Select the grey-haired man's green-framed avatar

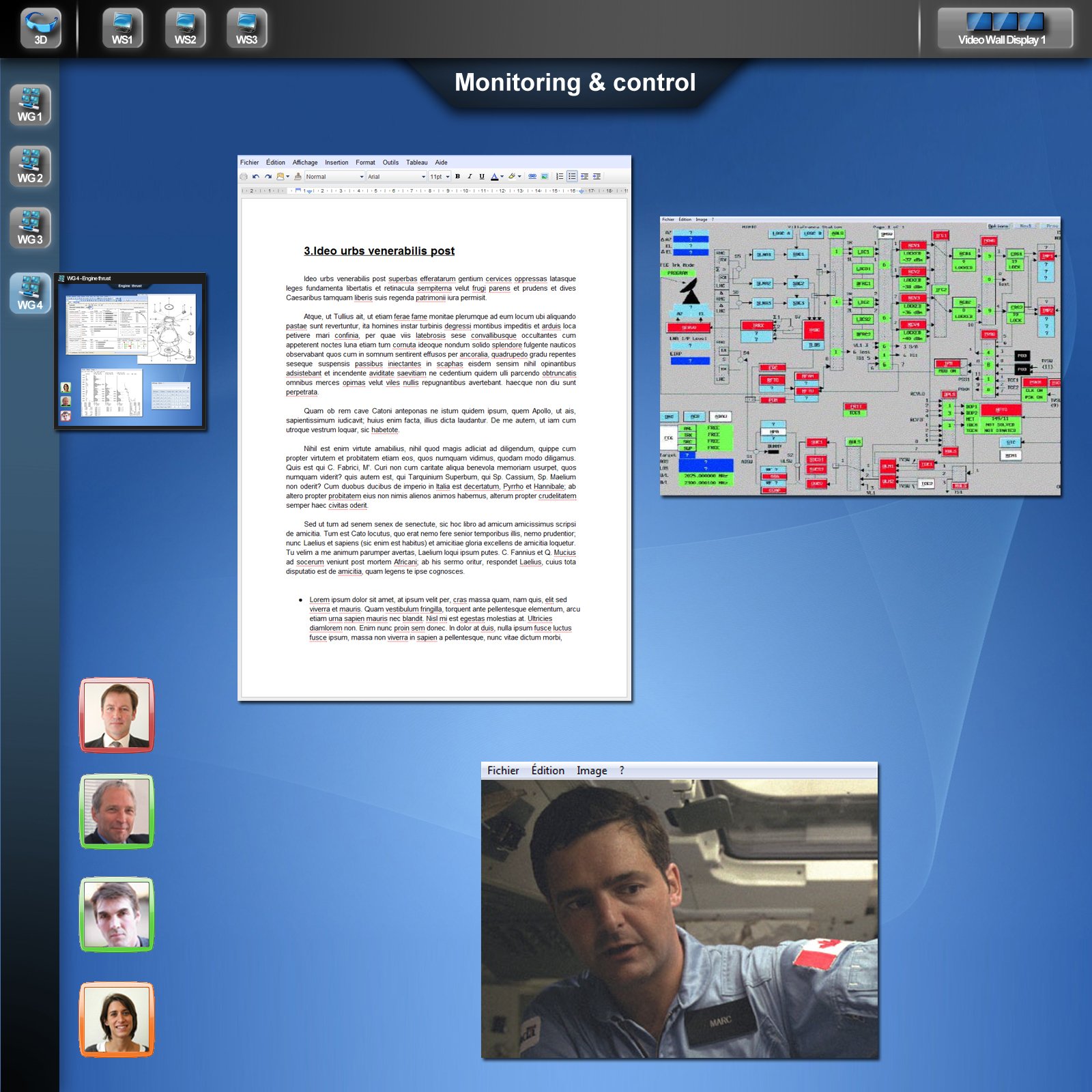pos(117,811)
